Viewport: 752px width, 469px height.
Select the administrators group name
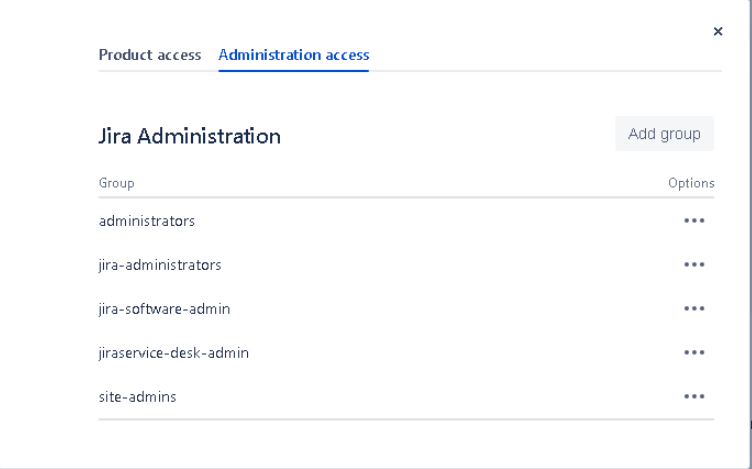point(147,221)
